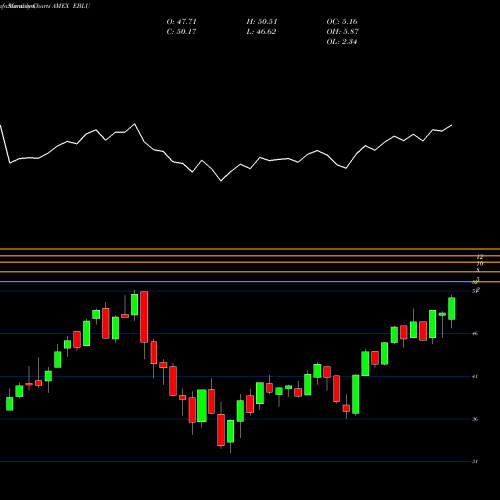
Task: Click the open value O: 47.71
Action: [x=181, y=22]
